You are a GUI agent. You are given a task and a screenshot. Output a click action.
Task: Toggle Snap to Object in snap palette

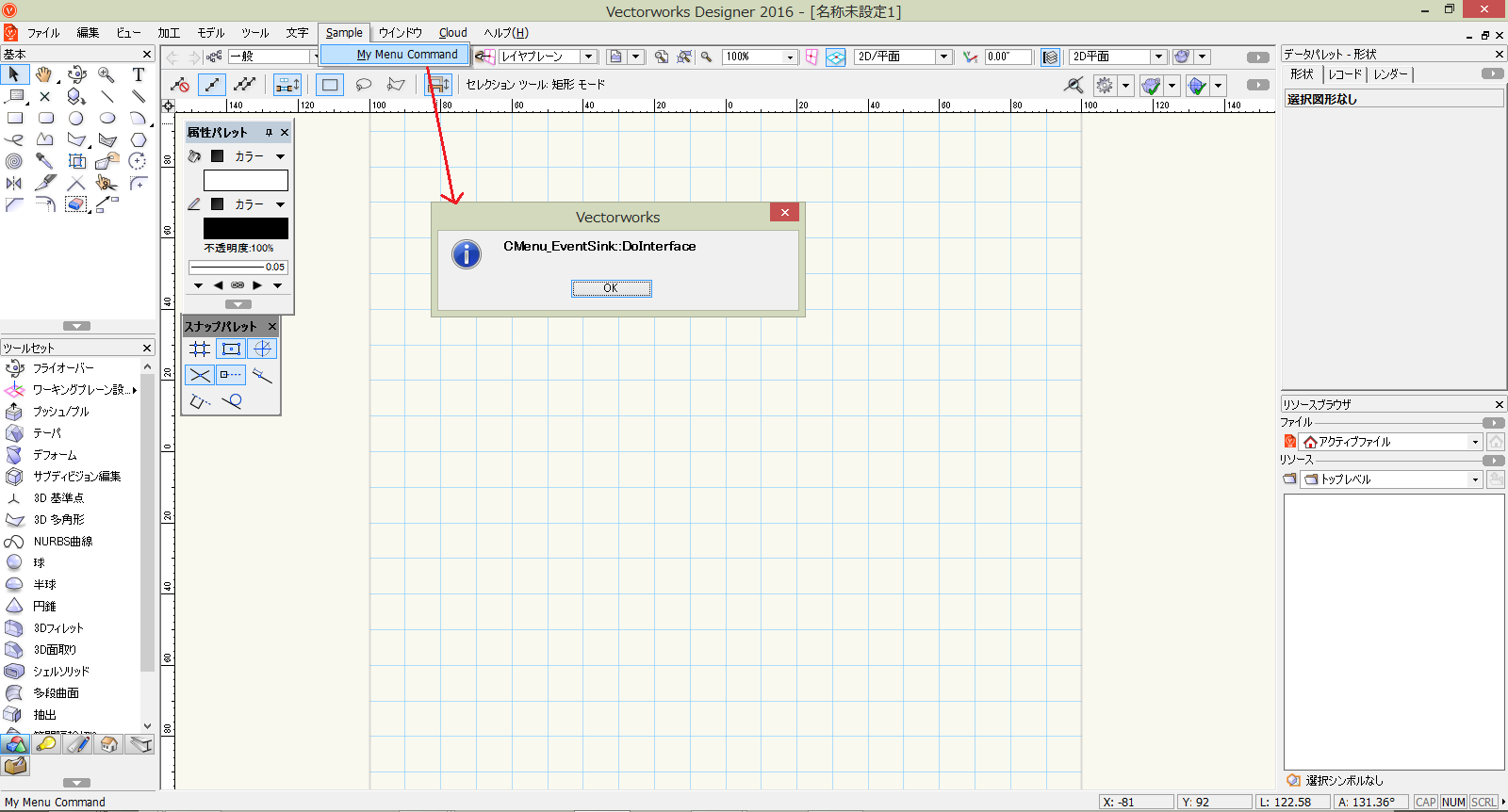pyautogui.click(x=231, y=349)
